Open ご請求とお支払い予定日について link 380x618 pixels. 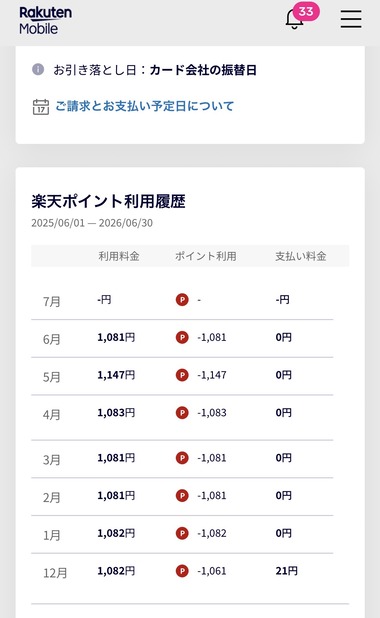[145, 106]
